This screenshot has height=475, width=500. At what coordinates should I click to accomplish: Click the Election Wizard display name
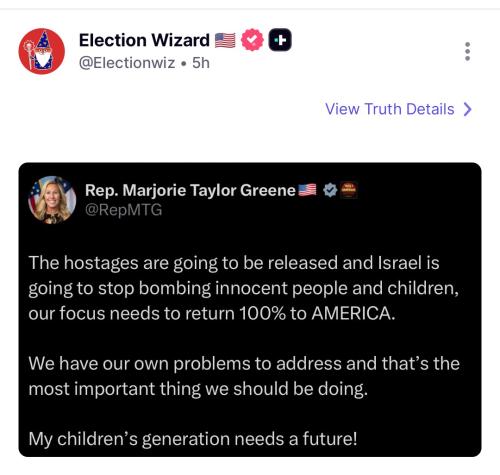coord(144,40)
